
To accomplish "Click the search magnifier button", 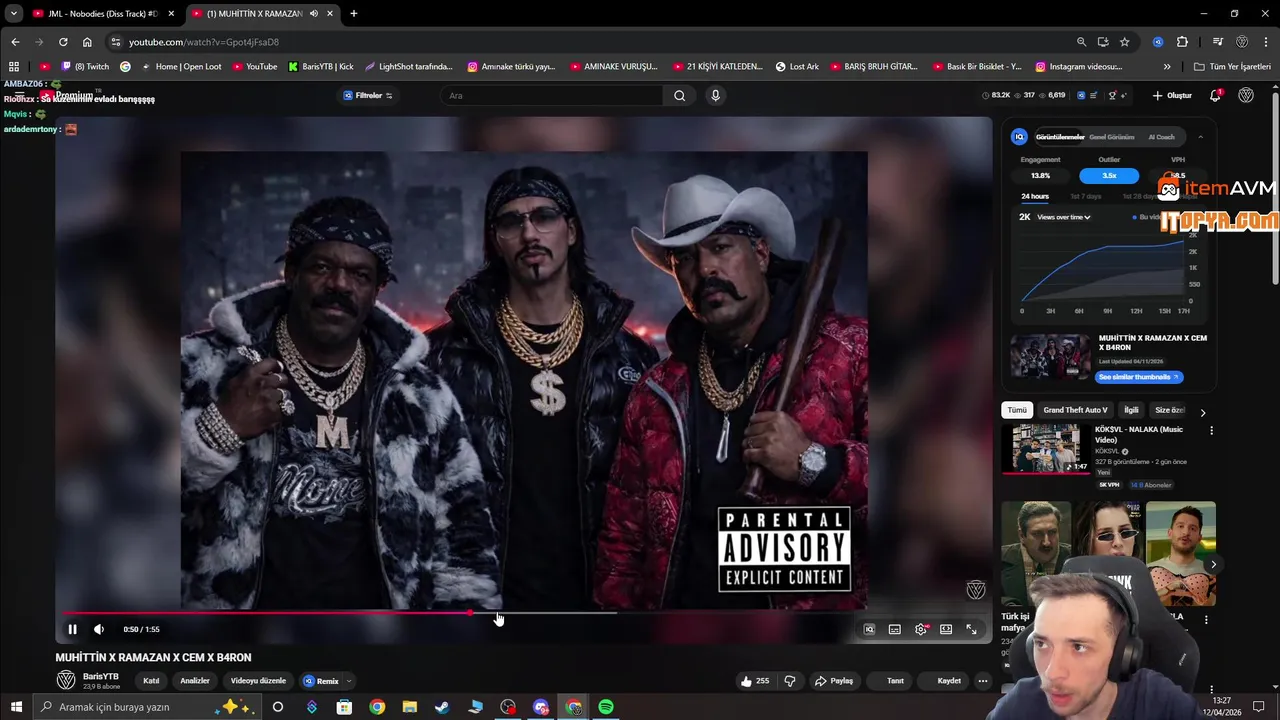I will click(680, 96).
